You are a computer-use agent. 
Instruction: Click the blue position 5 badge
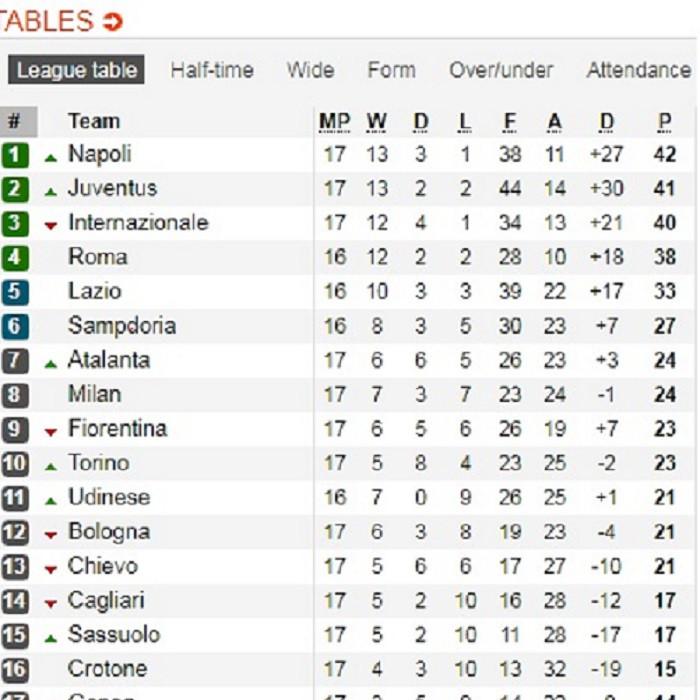click(x=15, y=291)
